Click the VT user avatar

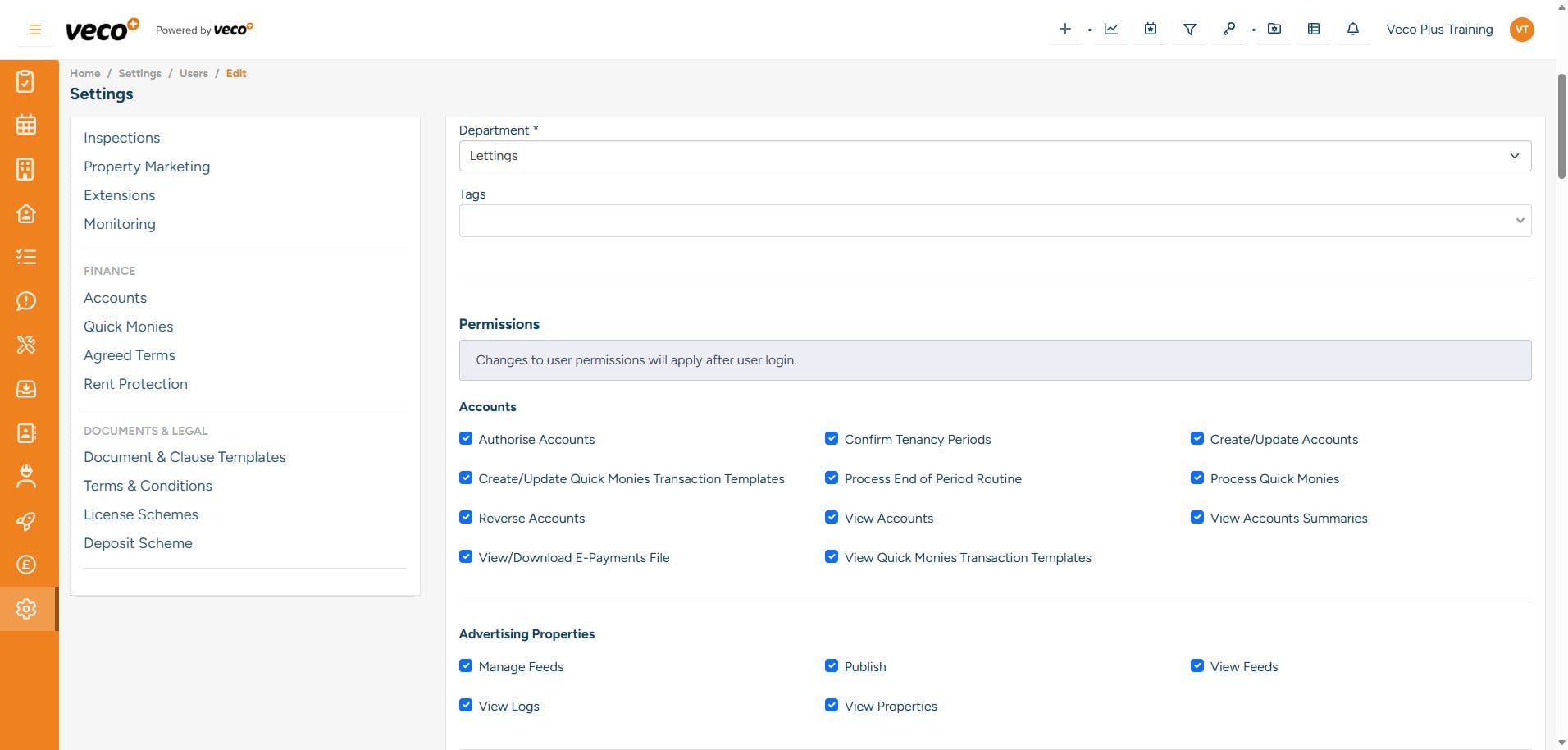(1522, 30)
